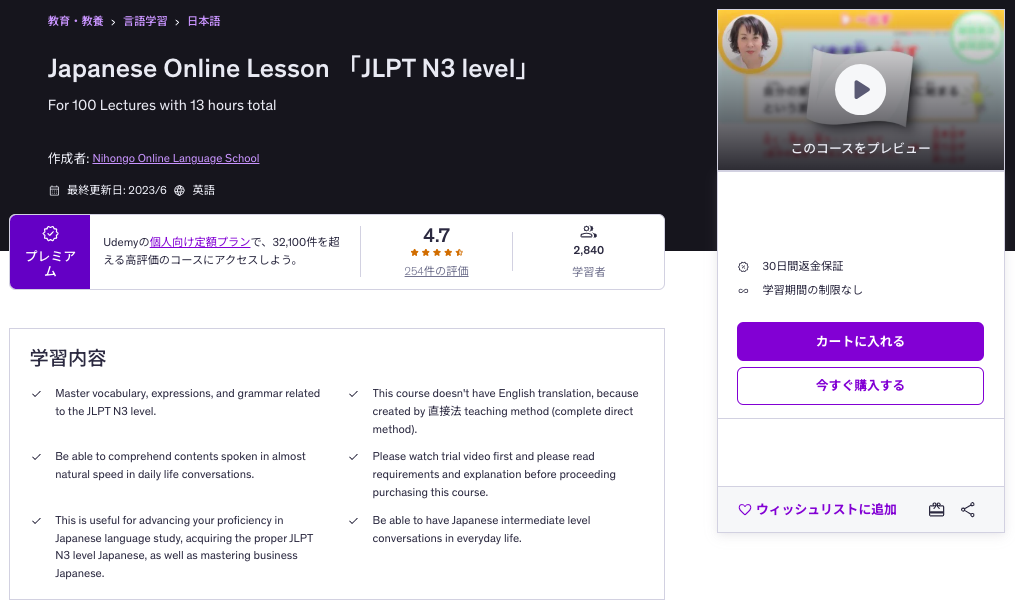Click 英語 language text
Image resolution: width=1015 pixels, height=606 pixels.
click(203, 190)
